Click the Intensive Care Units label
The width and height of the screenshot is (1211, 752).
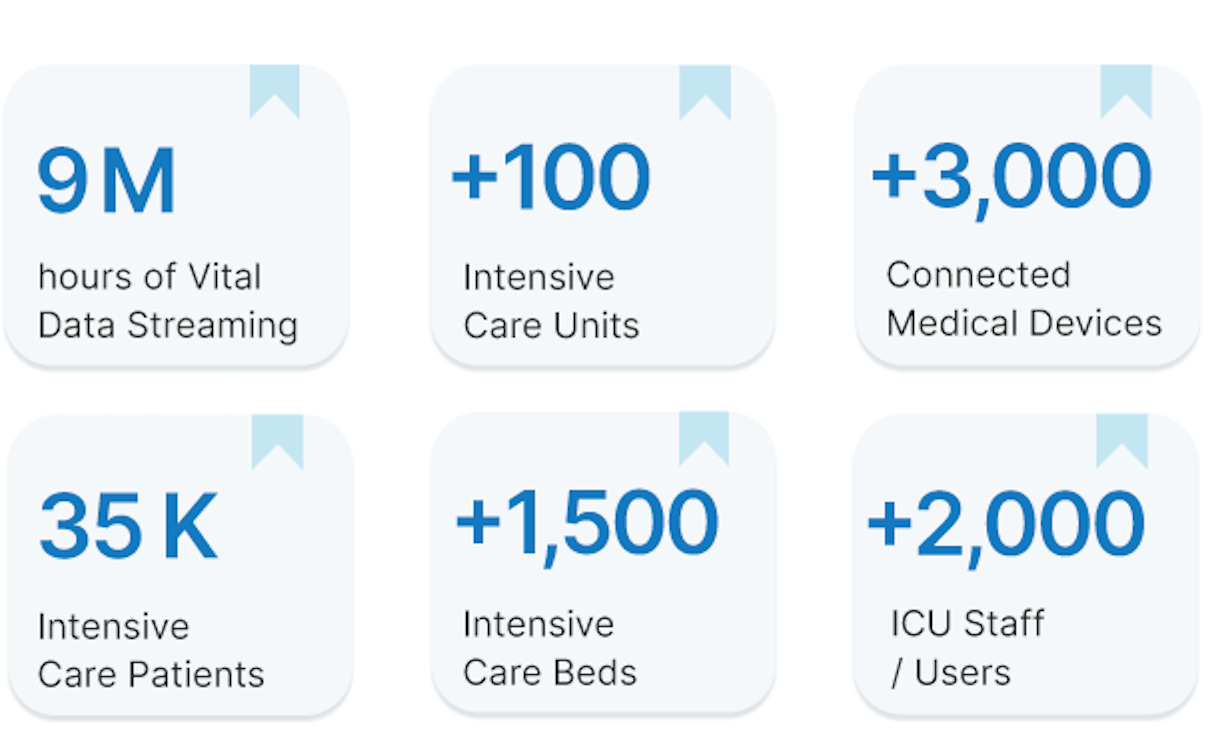tap(551, 302)
